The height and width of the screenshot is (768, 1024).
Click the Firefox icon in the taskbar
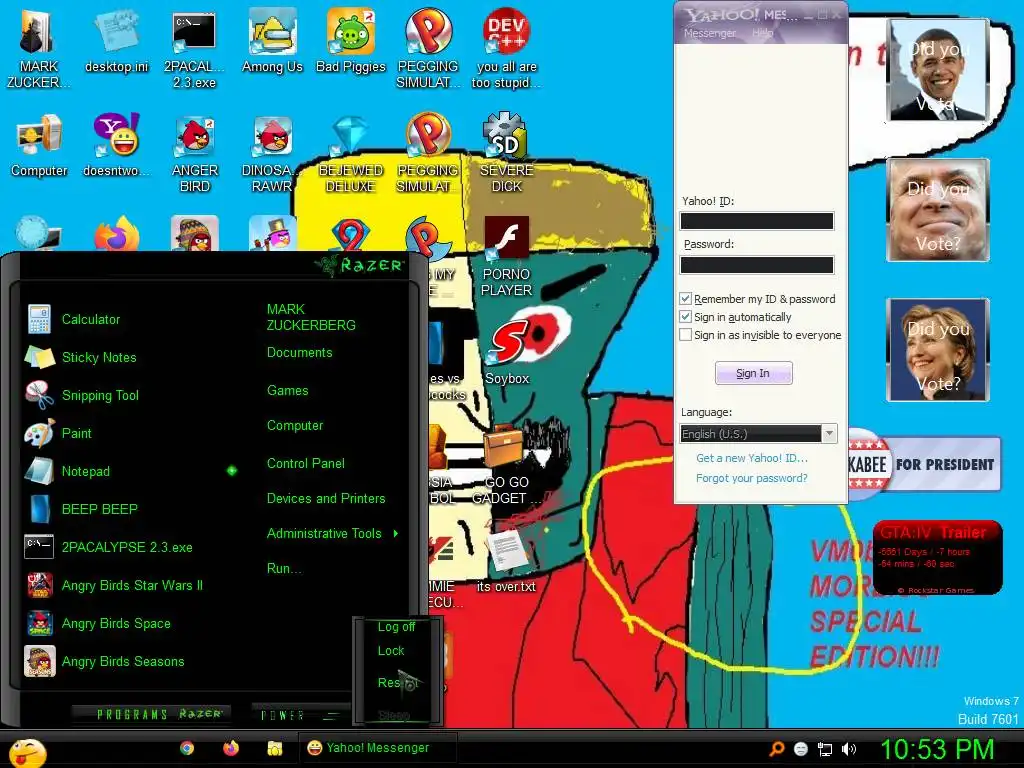231,748
